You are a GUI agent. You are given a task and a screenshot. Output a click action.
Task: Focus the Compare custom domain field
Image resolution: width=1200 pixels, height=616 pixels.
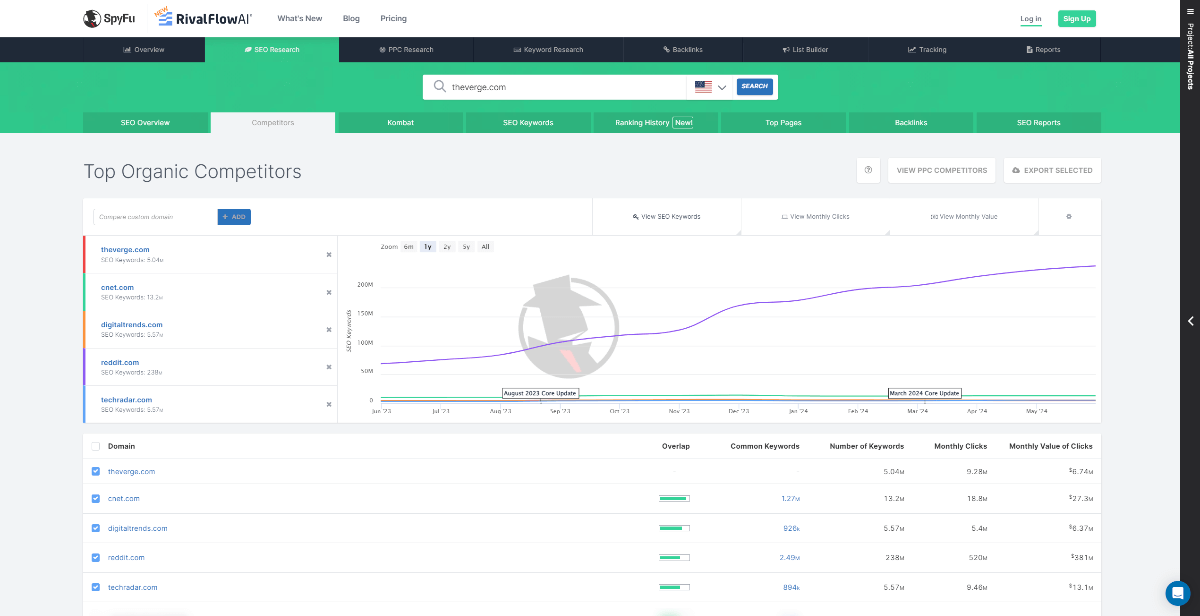click(x=155, y=216)
